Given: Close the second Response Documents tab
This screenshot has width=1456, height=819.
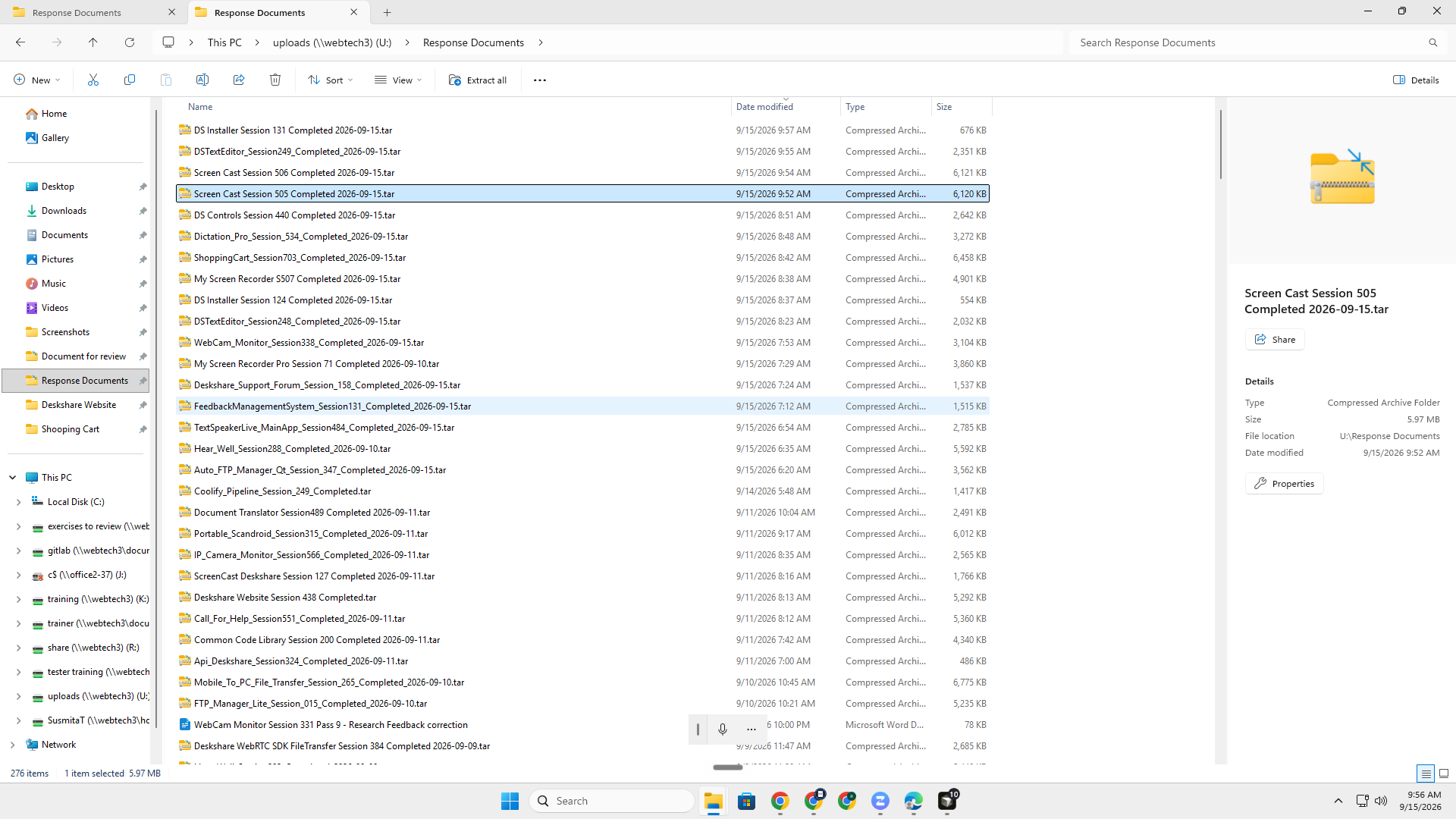Looking at the screenshot, I should pyautogui.click(x=354, y=12).
